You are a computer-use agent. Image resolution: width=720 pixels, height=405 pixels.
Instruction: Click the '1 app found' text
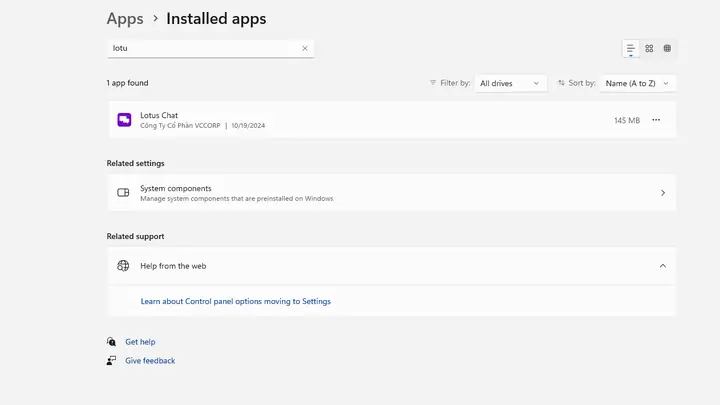(127, 83)
